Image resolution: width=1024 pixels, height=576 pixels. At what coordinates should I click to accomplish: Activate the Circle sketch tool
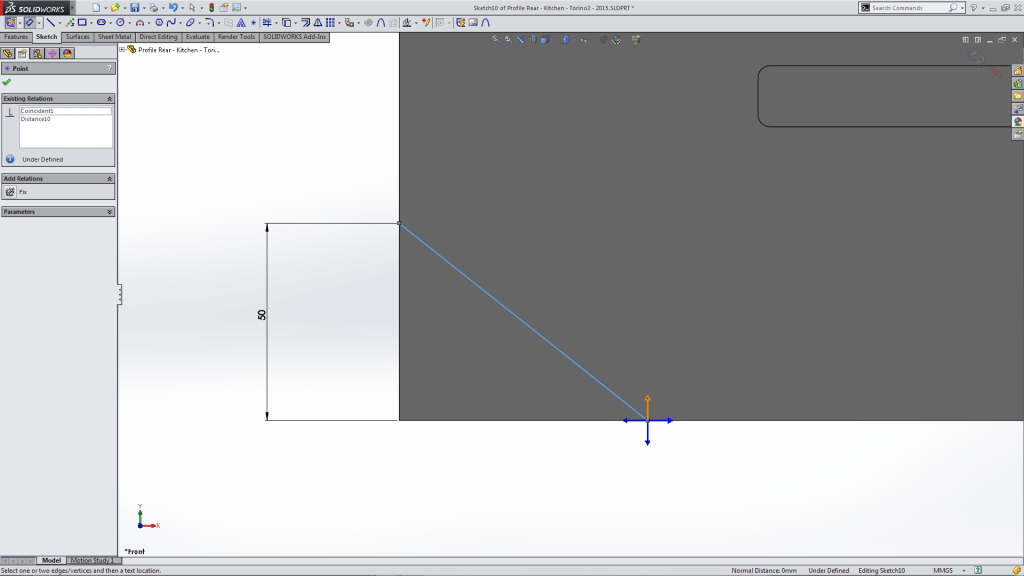[119, 22]
